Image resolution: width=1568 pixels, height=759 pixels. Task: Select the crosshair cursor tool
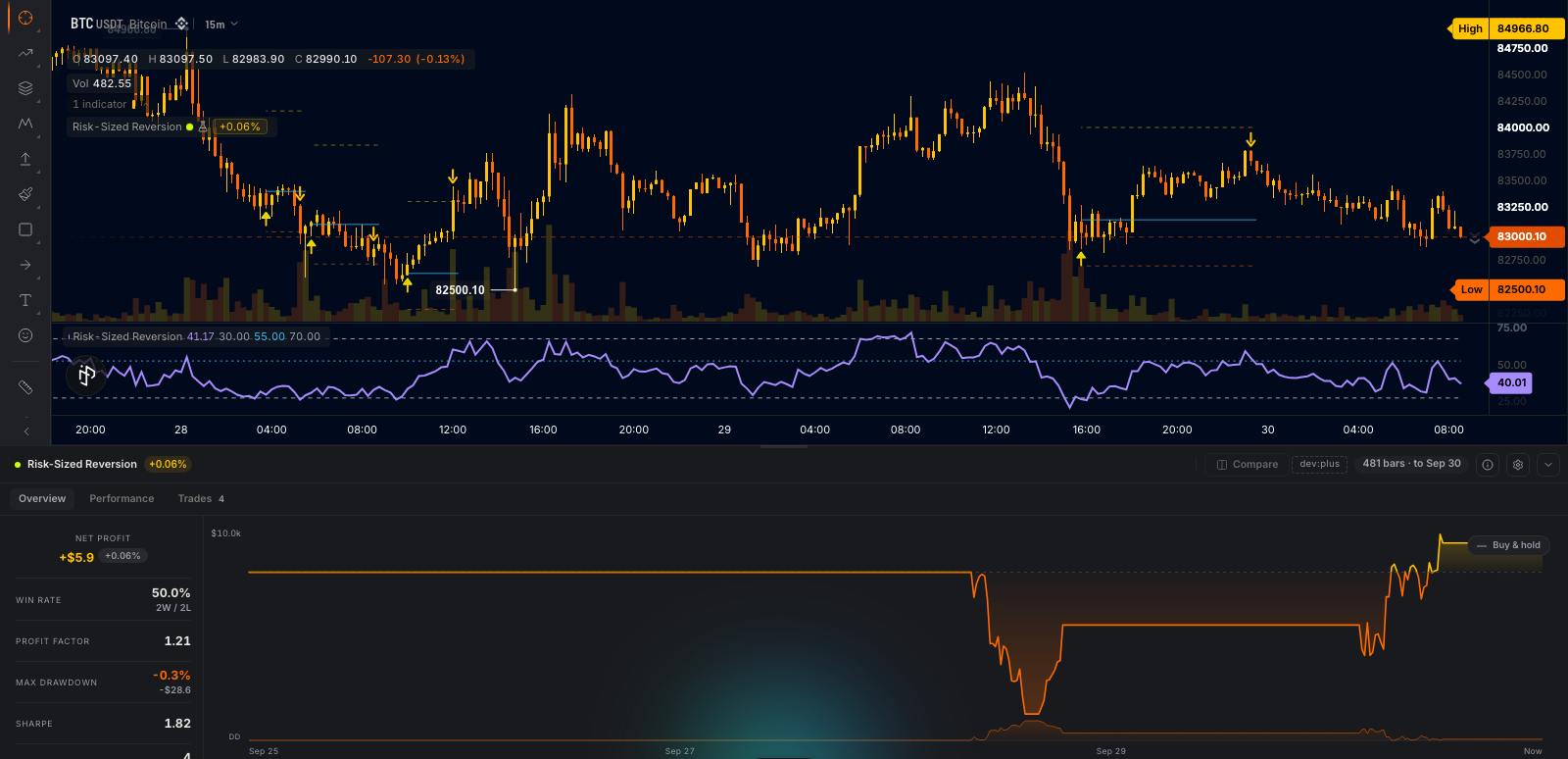[x=25, y=18]
